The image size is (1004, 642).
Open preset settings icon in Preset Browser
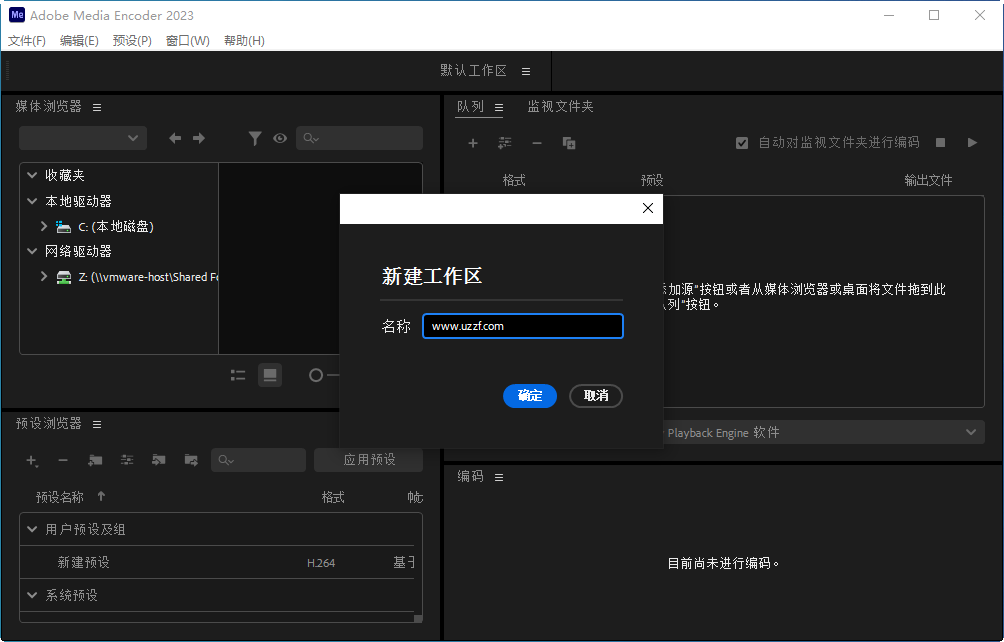tap(126, 461)
